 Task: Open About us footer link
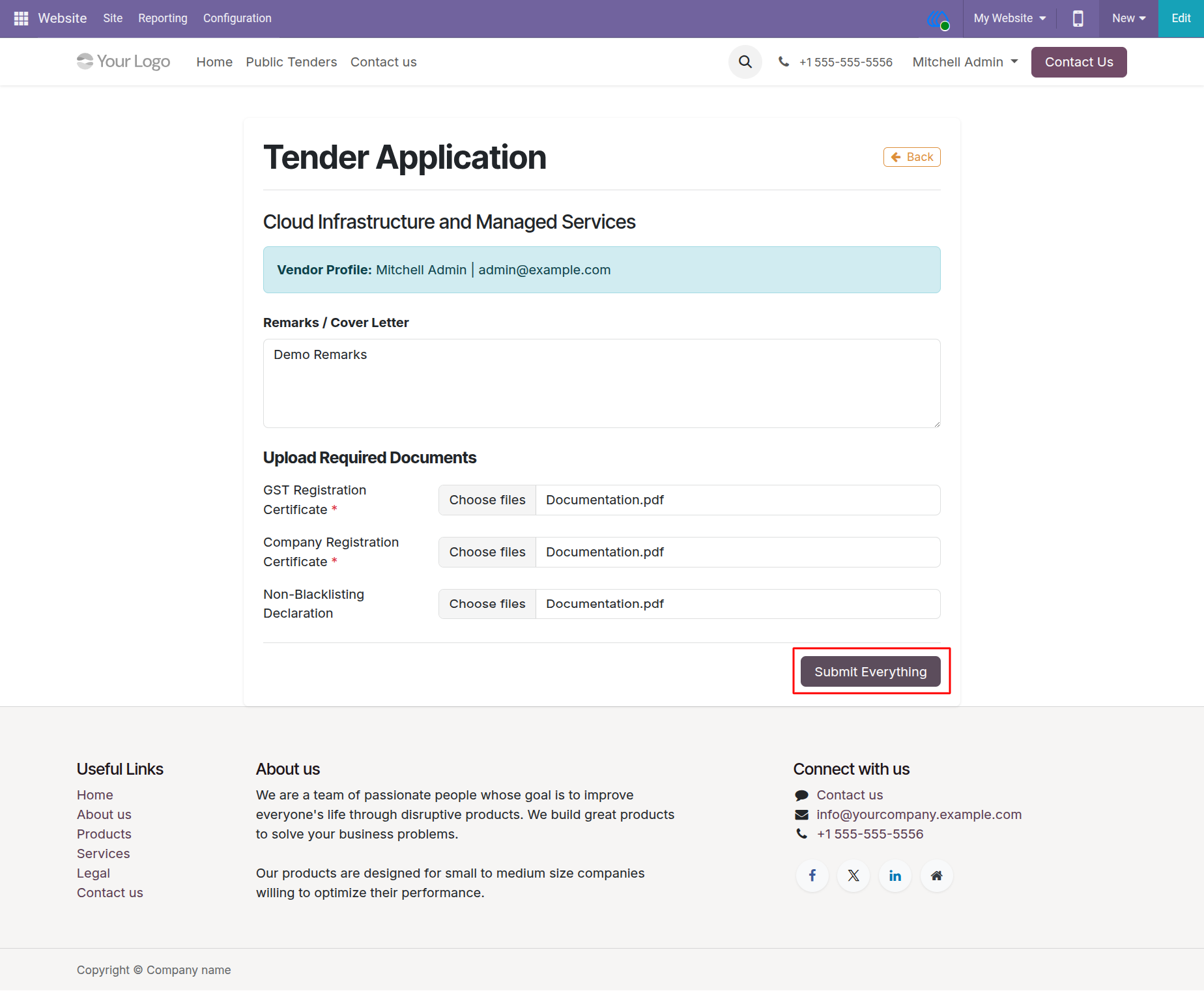click(104, 814)
